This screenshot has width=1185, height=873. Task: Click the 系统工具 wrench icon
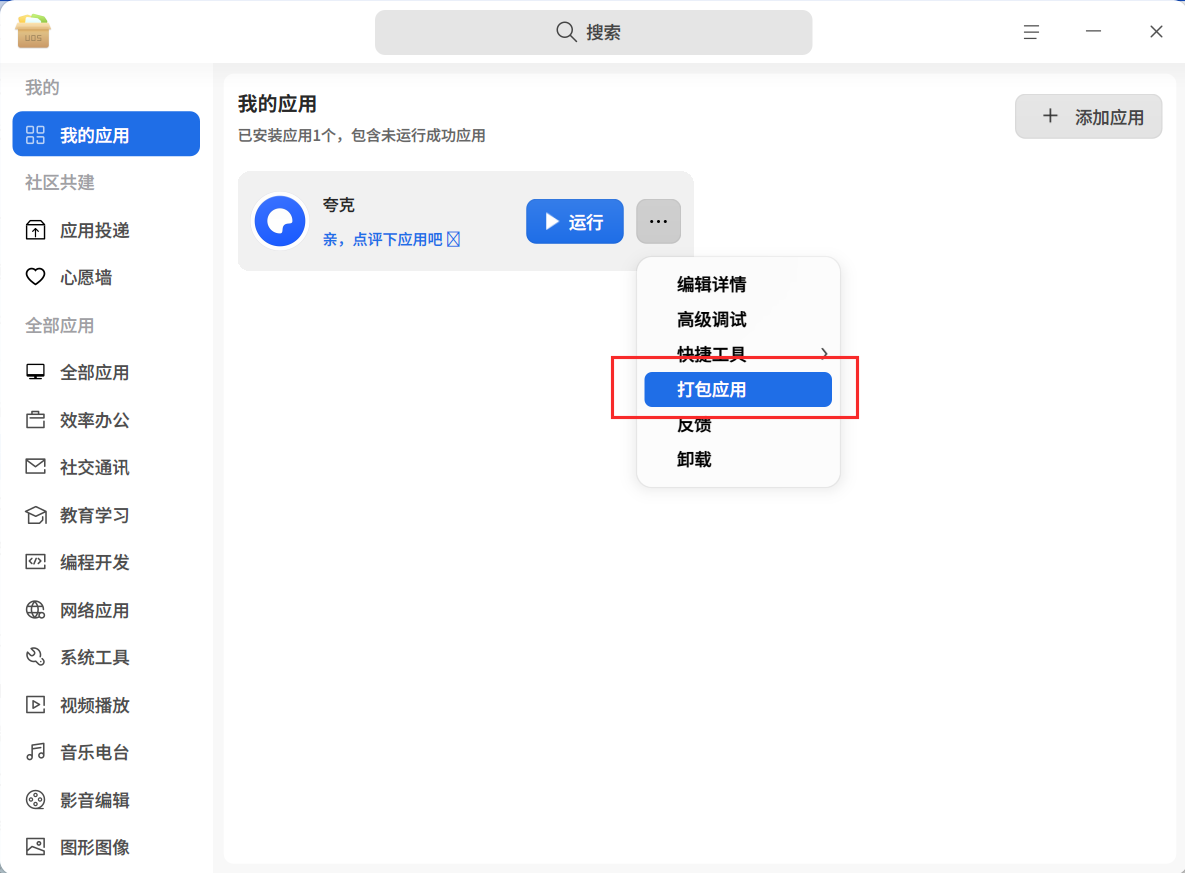pyautogui.click(x=36, y=657)
